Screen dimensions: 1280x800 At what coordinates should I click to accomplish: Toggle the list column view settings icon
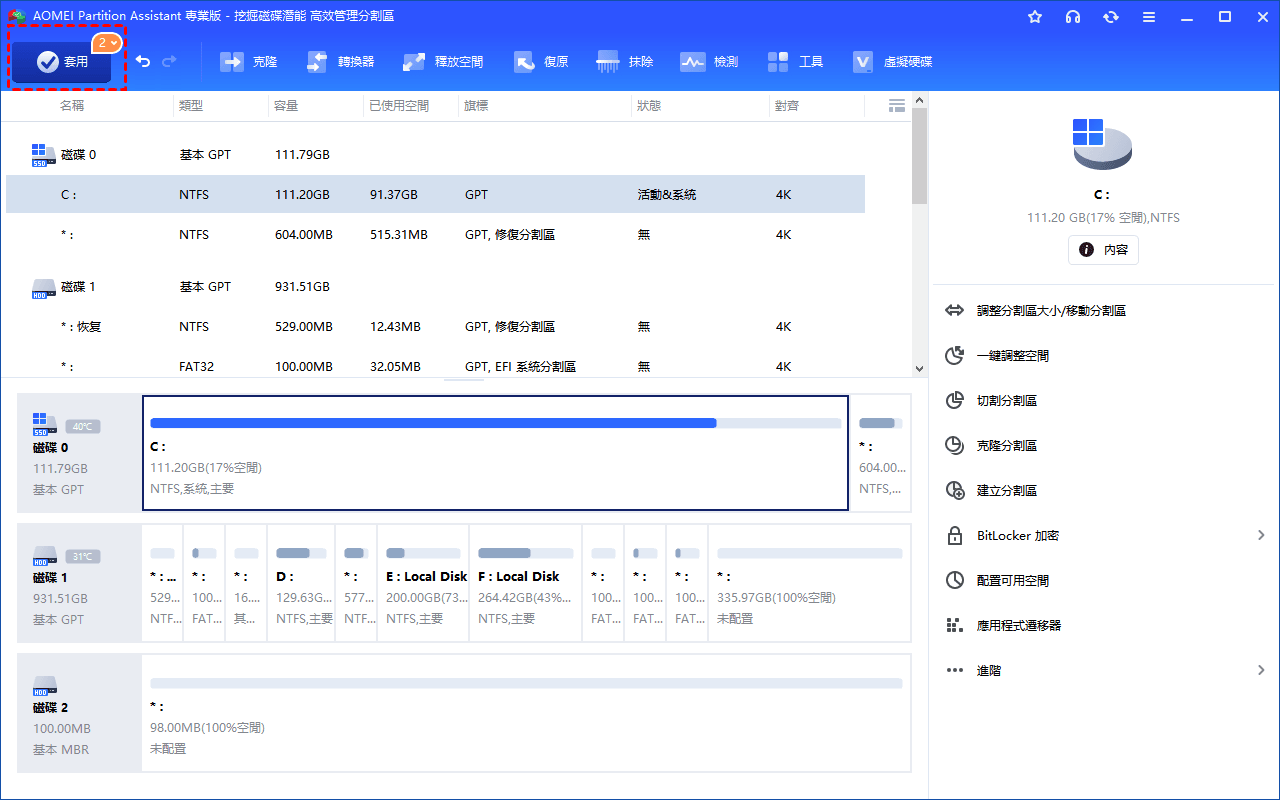coord(897,105)
